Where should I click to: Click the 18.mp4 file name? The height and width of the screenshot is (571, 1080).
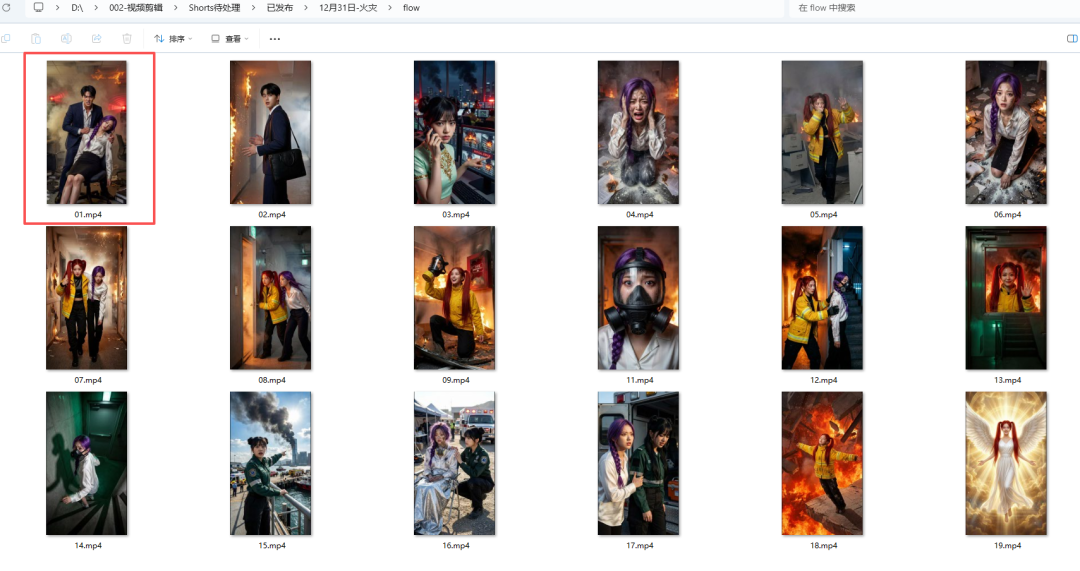click(824, 546)
